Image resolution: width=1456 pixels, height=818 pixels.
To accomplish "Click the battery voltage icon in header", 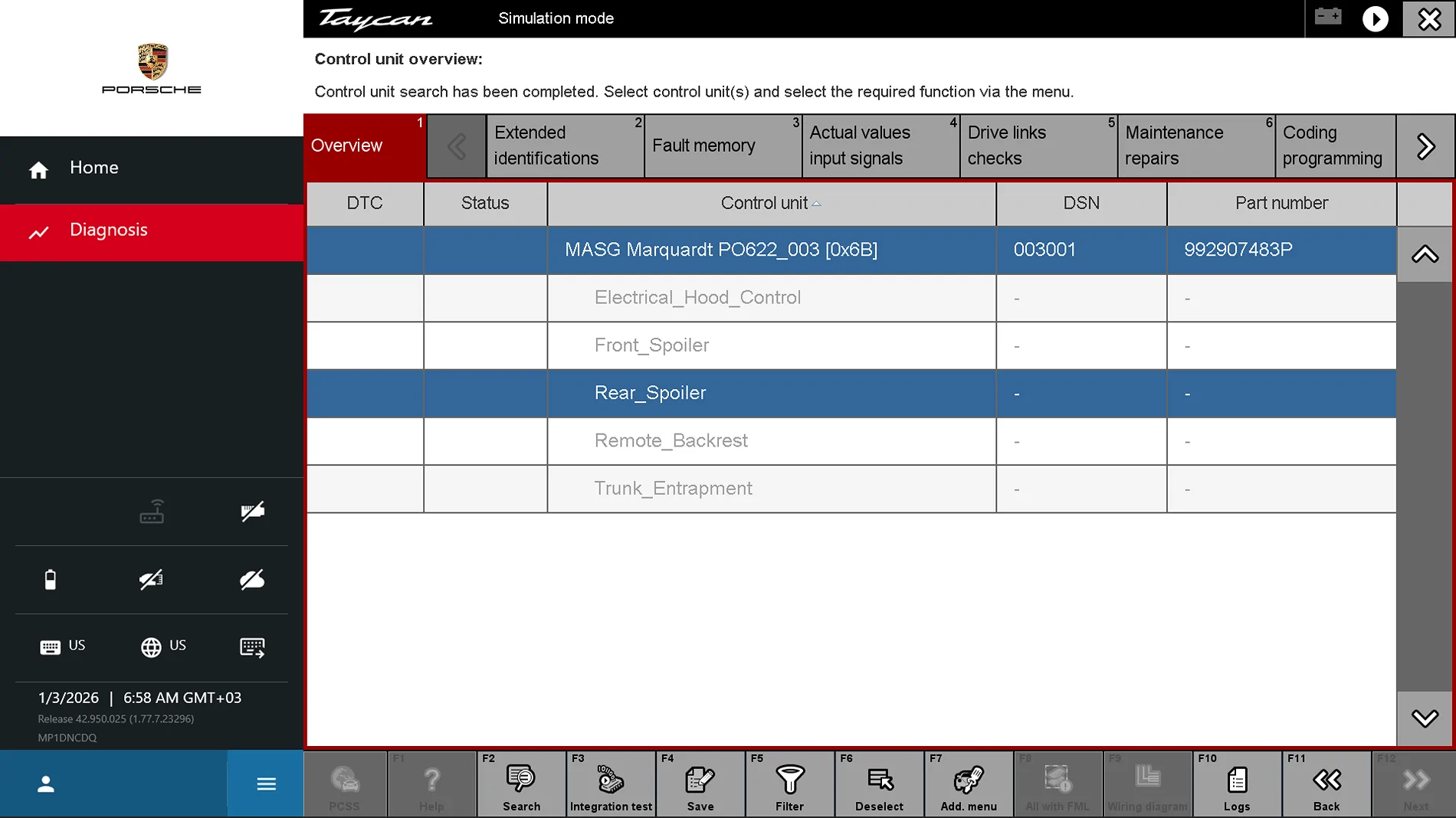I will coord(1328,17).
